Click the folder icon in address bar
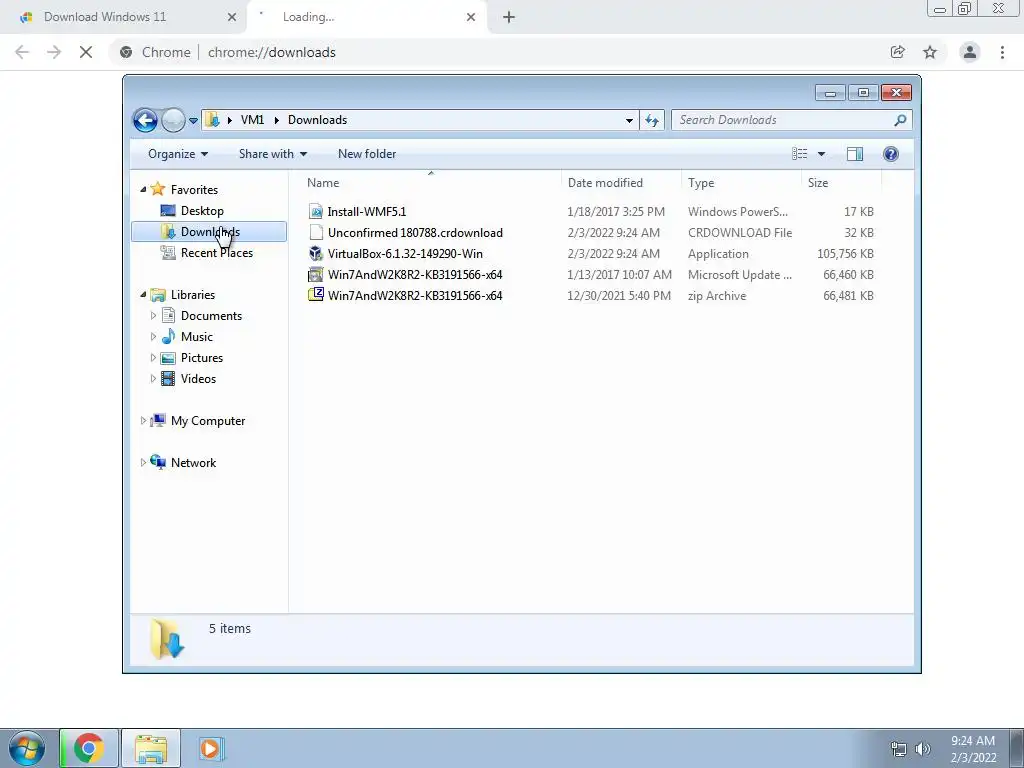This screenshot has height=768, width=1024. click(x=212, y=120)
